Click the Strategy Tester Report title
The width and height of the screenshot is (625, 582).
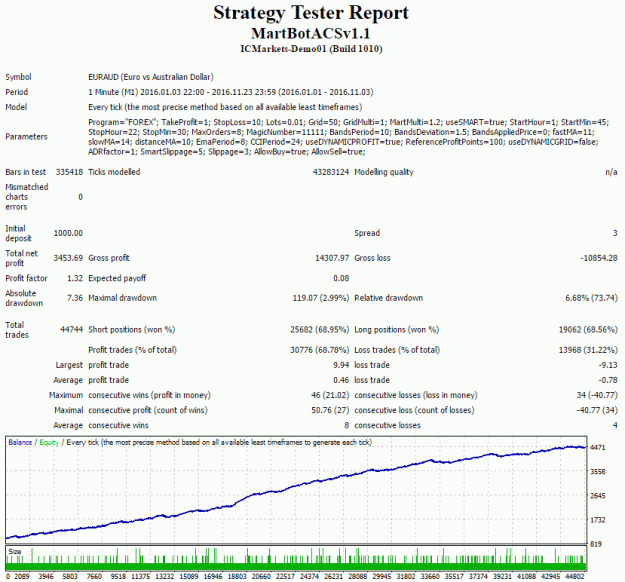coord(311,13)
